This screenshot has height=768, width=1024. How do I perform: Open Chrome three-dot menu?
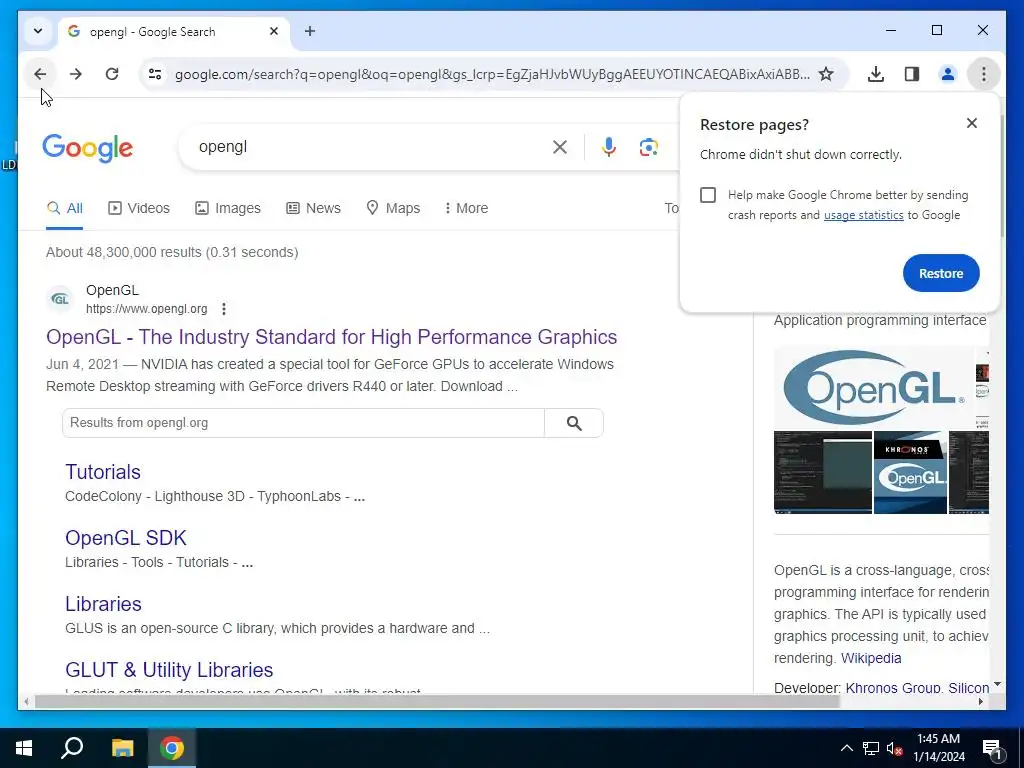coord(984,74)
